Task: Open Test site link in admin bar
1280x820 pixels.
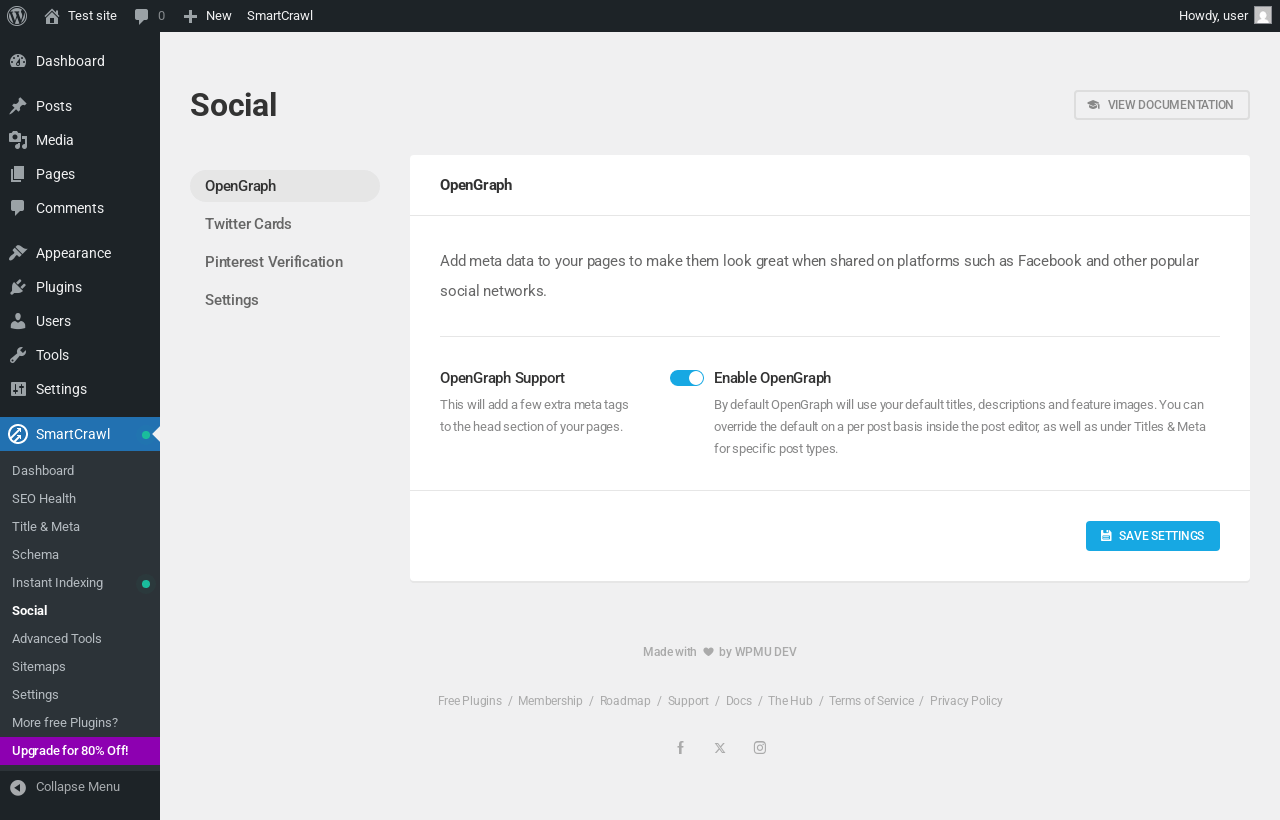Action: pyautogui.click(x=92, y=16)
